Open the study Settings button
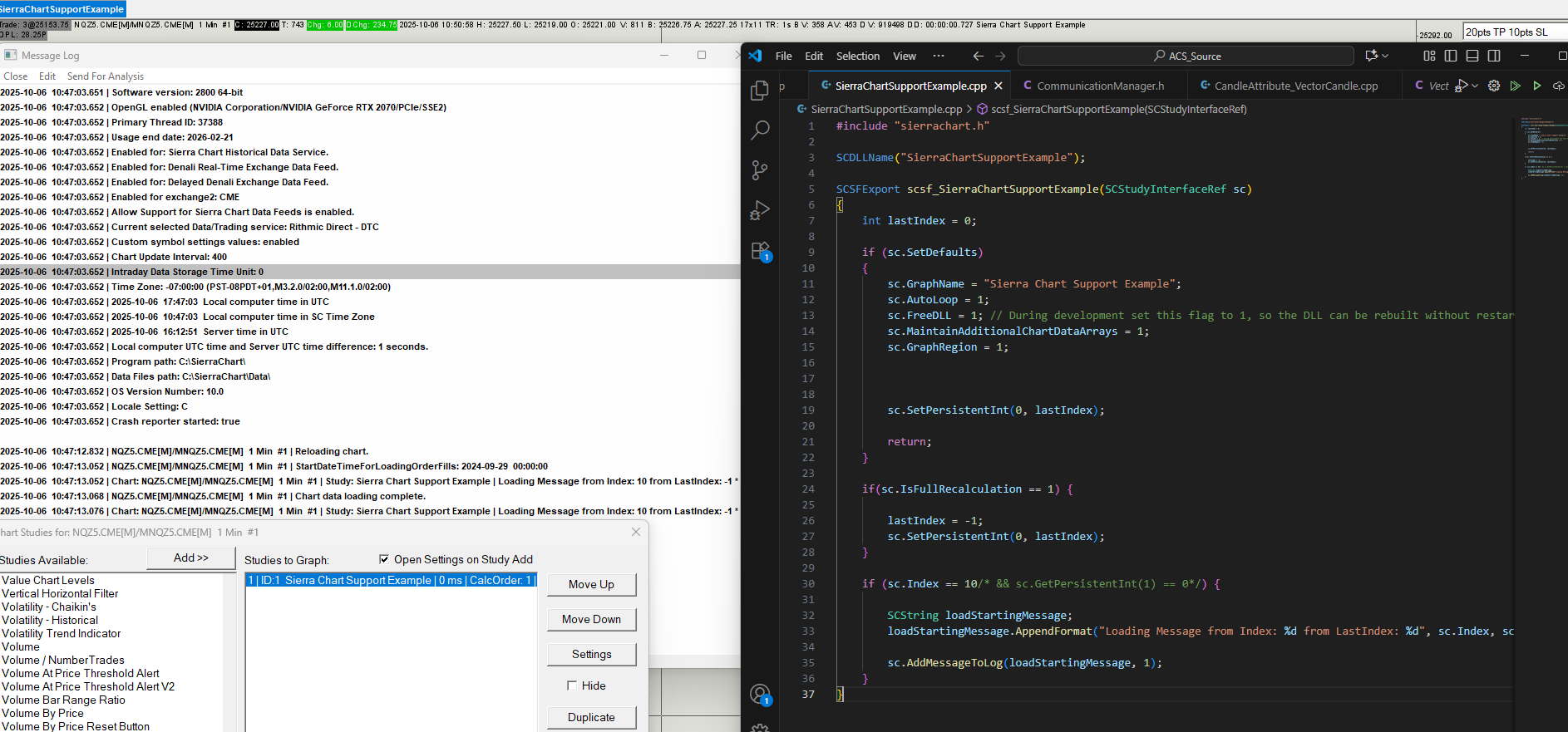This screenshot has height=732, width=1568. click(591, 655)
